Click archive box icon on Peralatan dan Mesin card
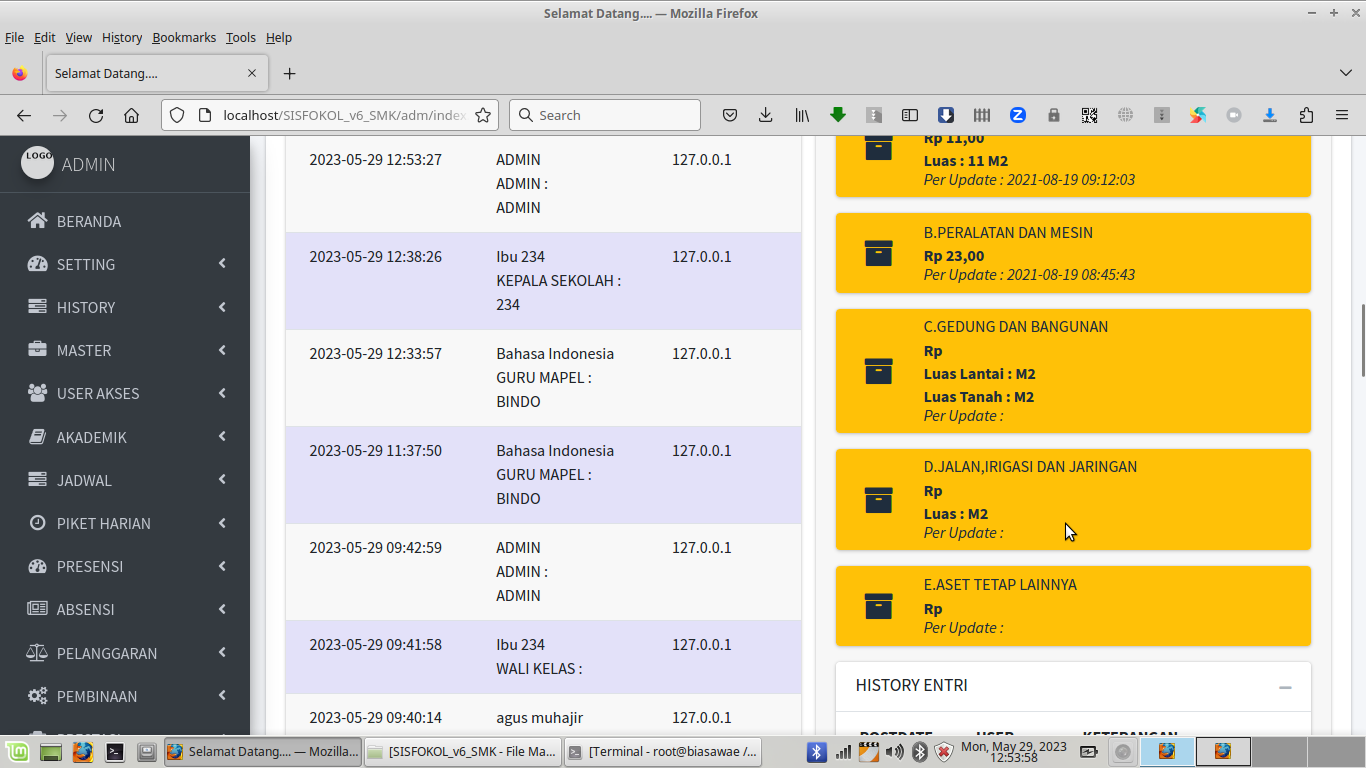 (878, 253)
